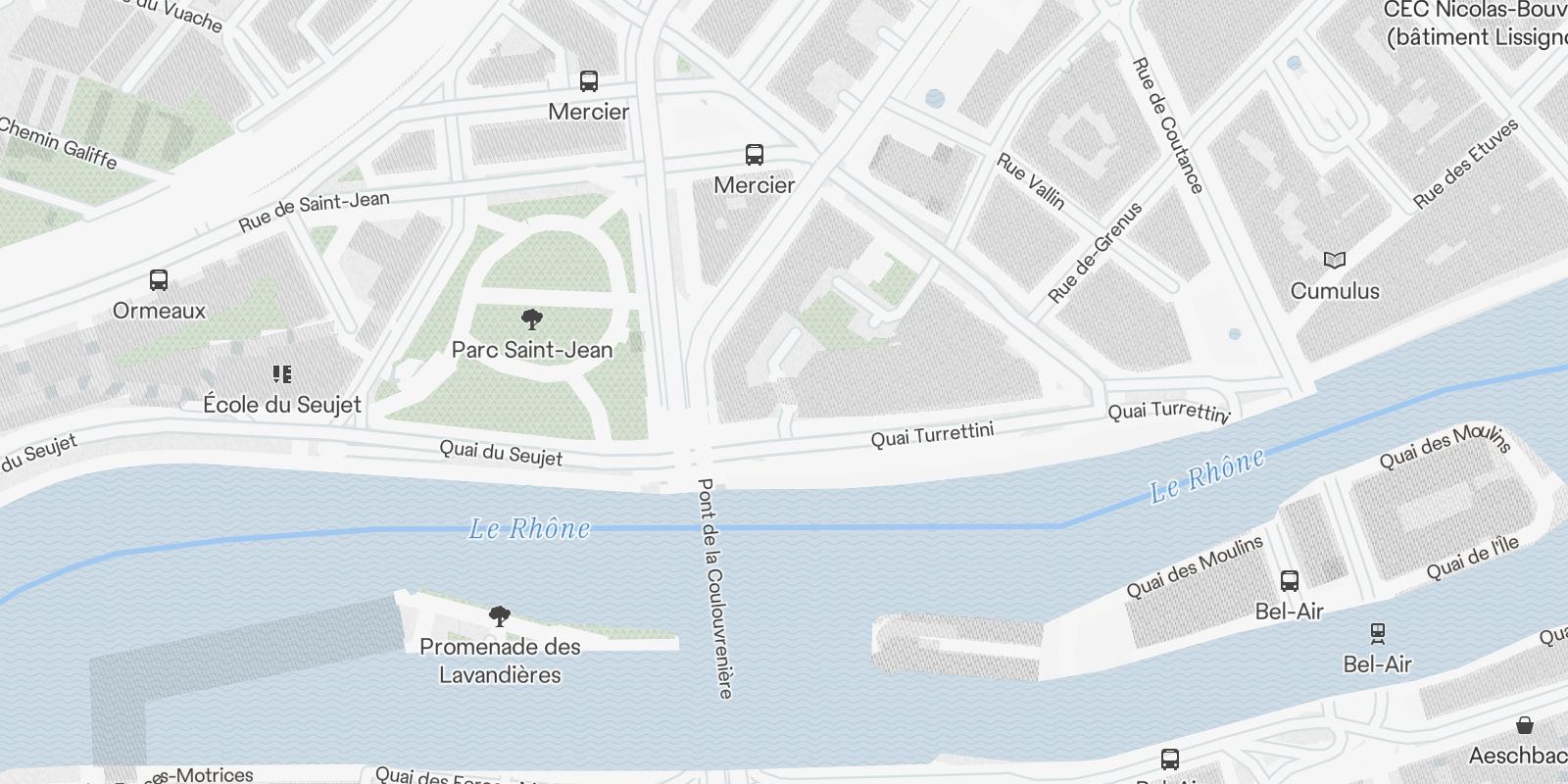Select the Rue des Etuves label

(1466, 164)
